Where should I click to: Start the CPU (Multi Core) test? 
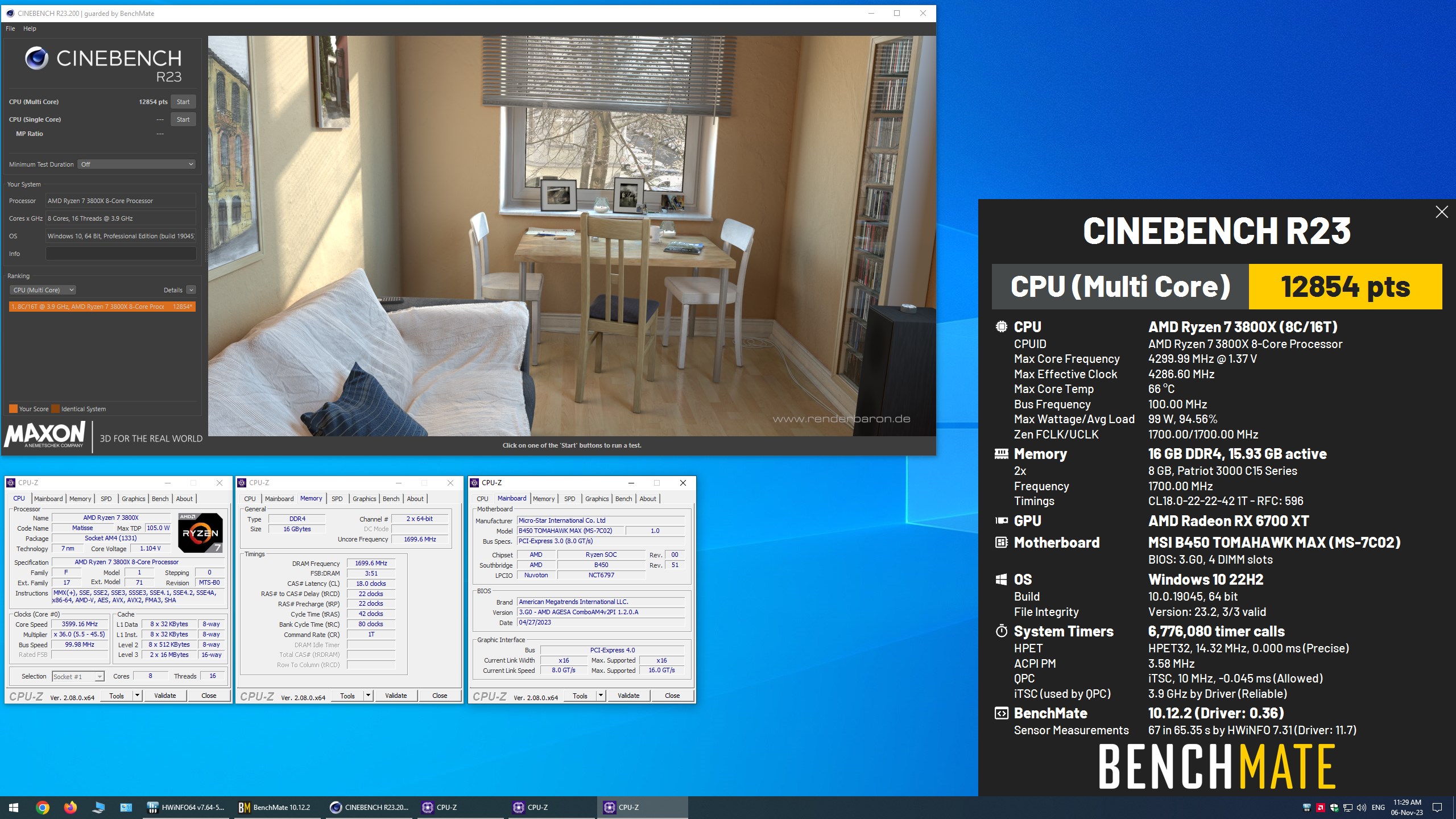pos(183,102)
